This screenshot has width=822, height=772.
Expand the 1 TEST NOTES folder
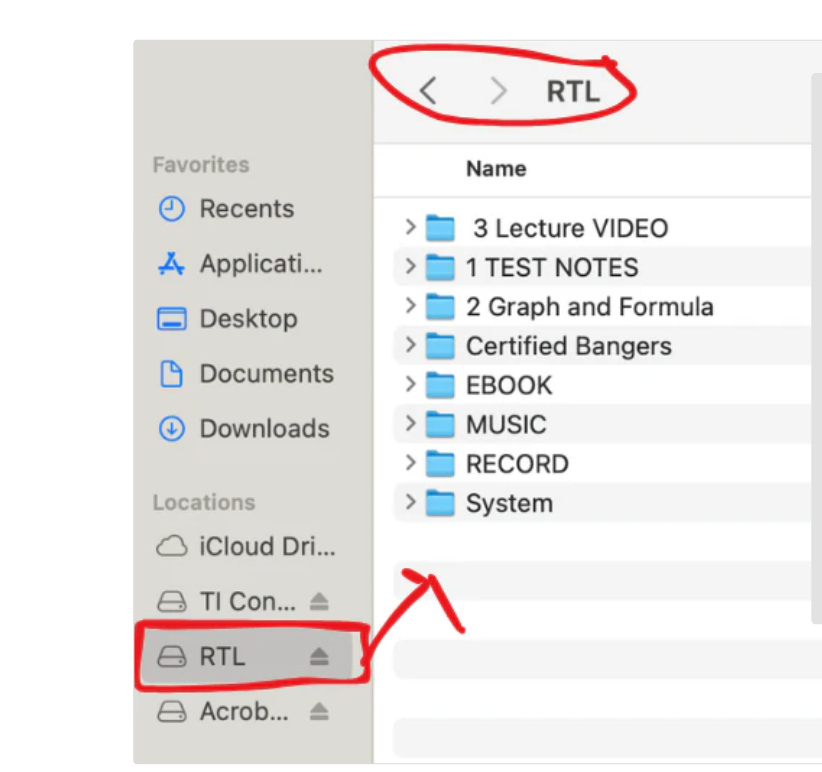click(x=410, y=267)
